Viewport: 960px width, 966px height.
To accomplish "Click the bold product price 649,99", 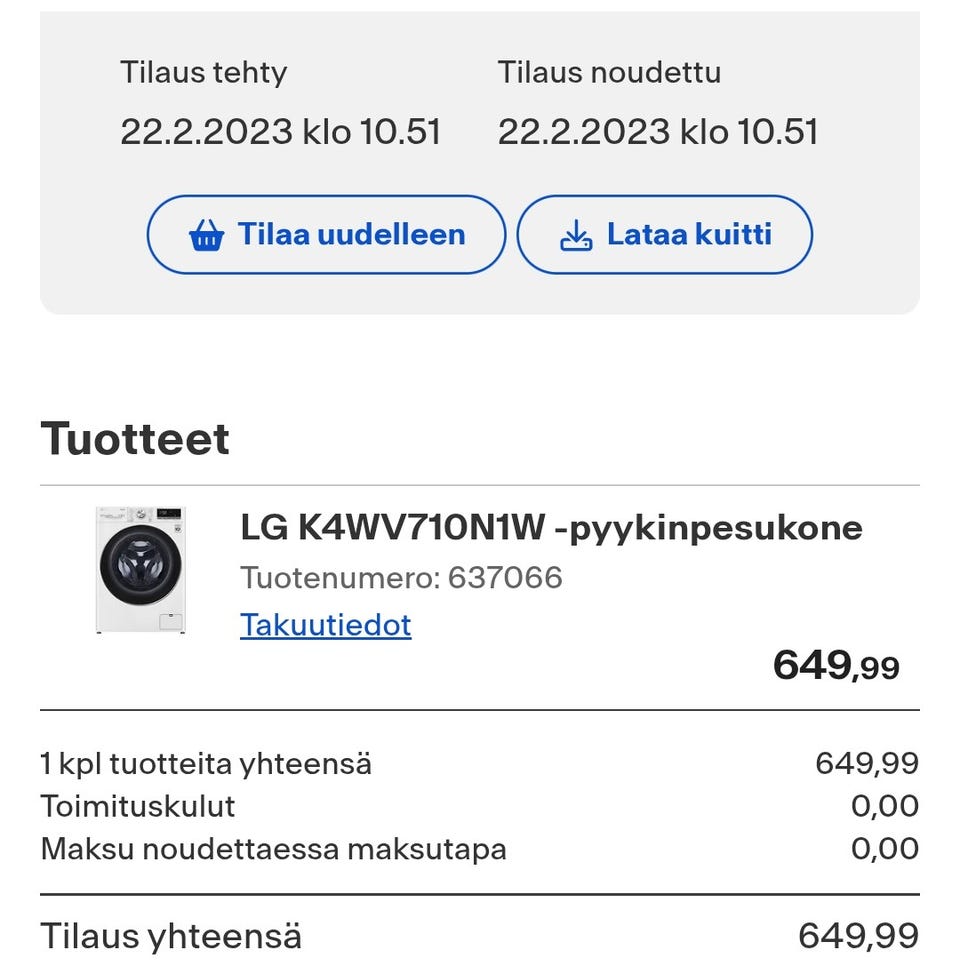I will click(x=836, y=665).
